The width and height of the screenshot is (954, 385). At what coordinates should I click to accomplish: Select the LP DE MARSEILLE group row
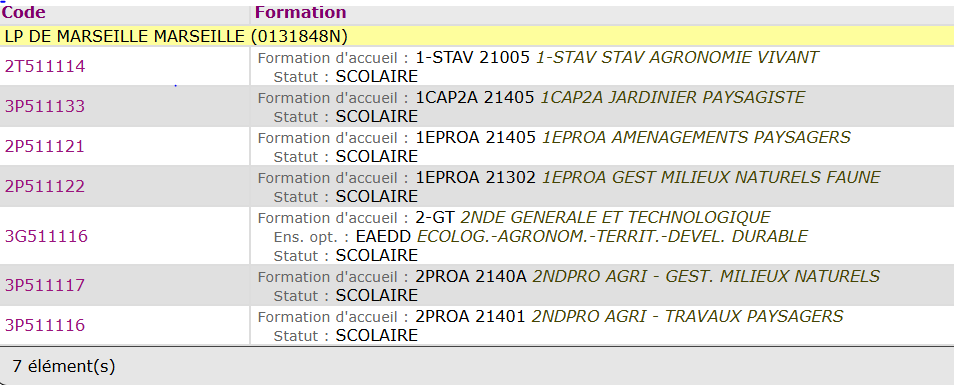click(477, 36)
